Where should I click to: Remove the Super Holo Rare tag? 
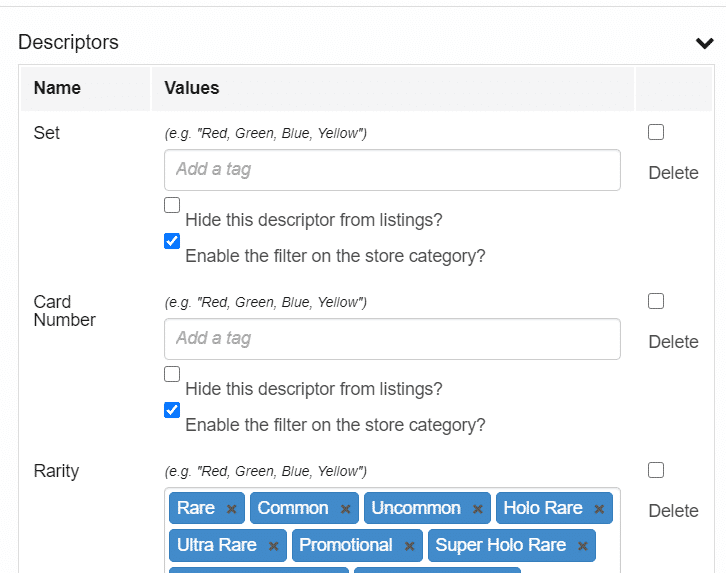click(x=582, y=546)
